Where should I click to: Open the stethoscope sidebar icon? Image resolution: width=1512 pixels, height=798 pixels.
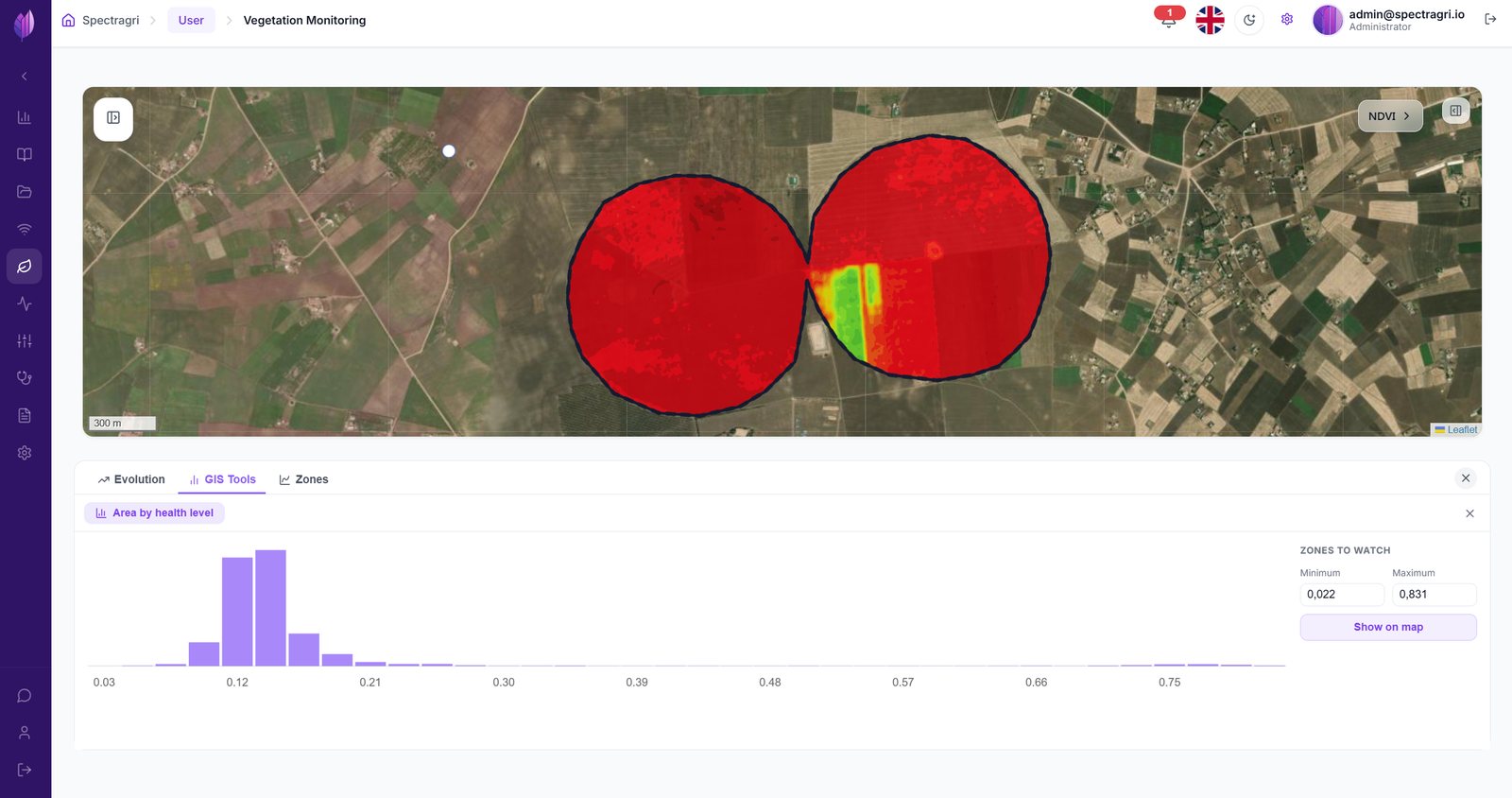coord(25,378)
